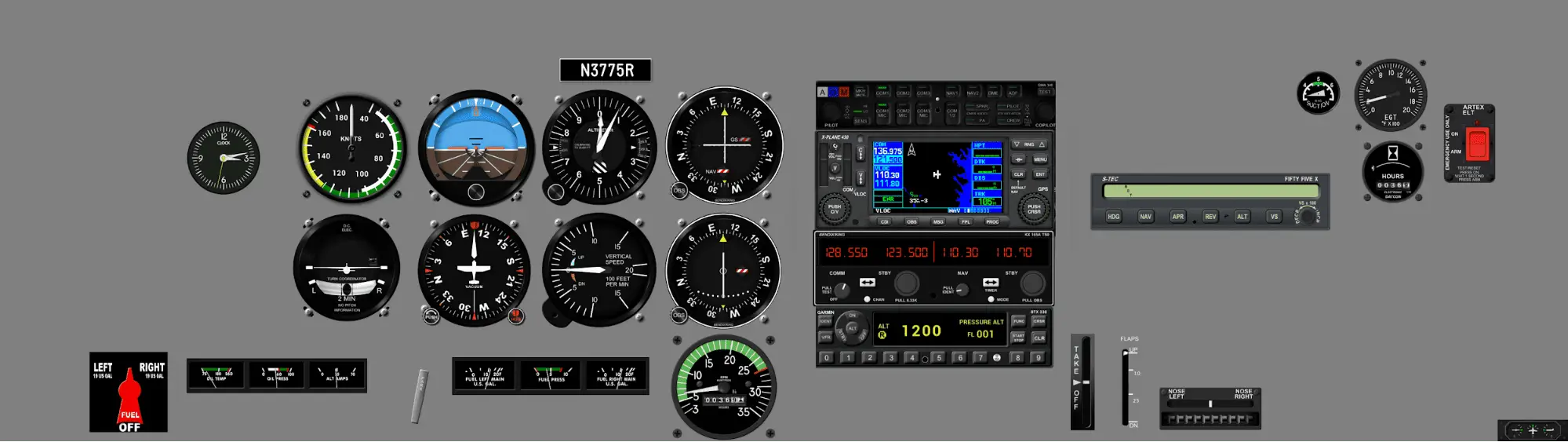Open the MENU on the GPS 430
Image resolution: width=1568 pixels, height=442 pixels.
pos(1040,159)
